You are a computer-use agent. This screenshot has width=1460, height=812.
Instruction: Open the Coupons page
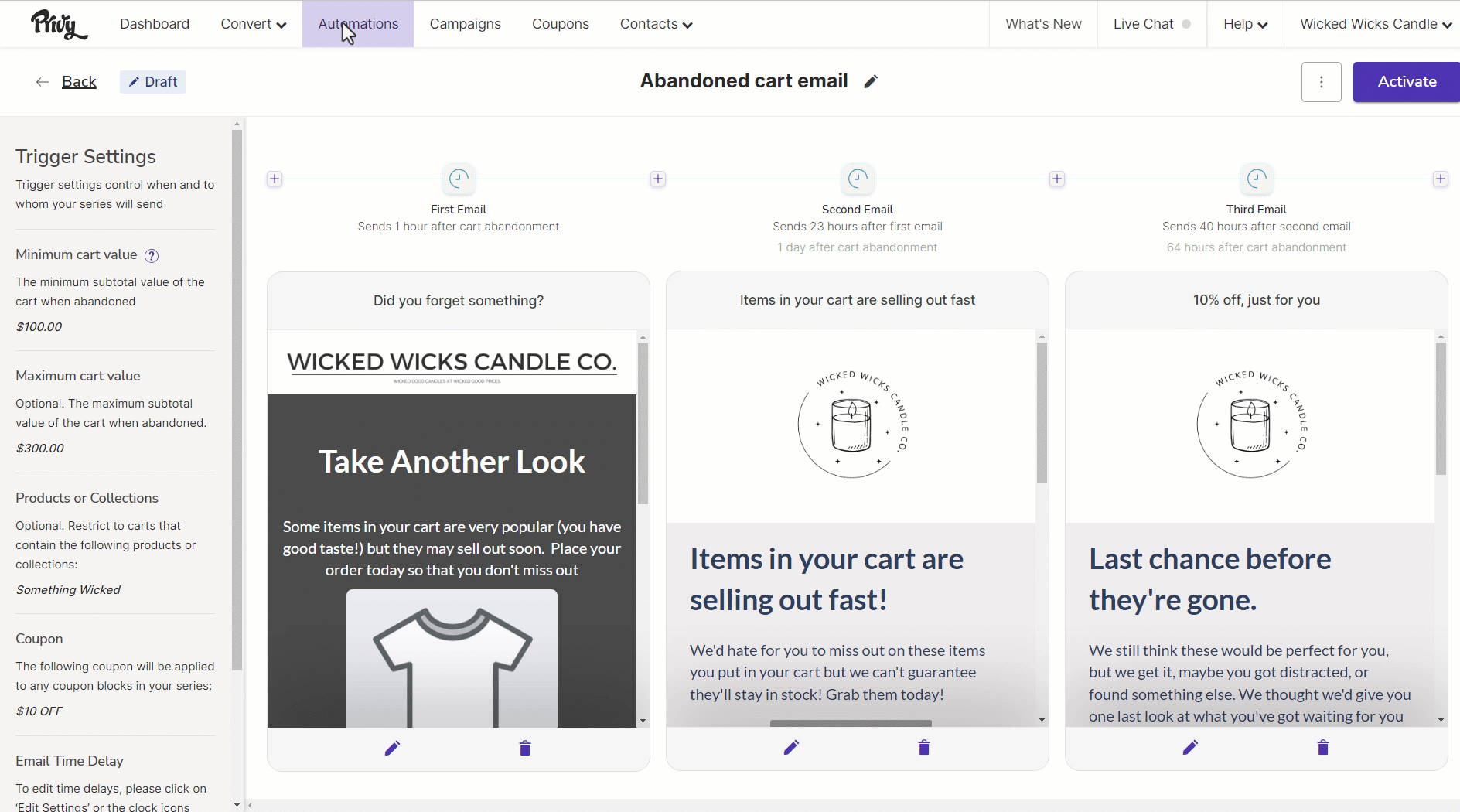point(561,24)
